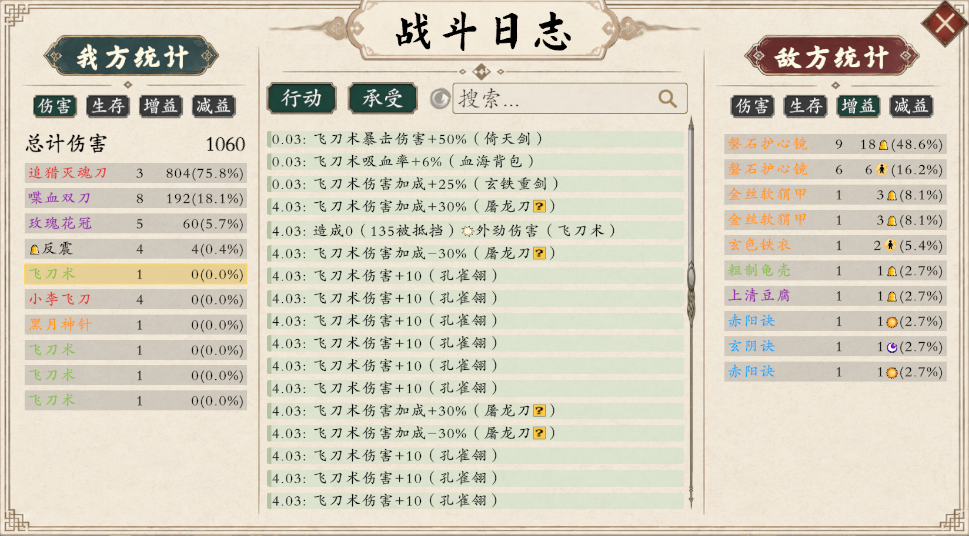Focus the 搜索 search field
This screenshot has height=536, width=969.
pos(570,98)
